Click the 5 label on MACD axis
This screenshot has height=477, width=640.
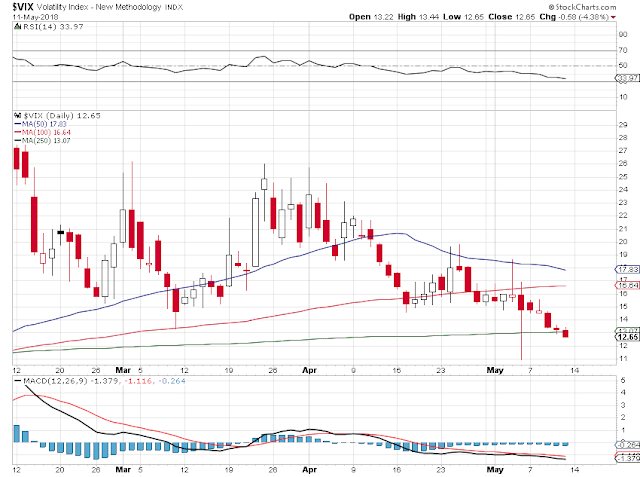623,380
